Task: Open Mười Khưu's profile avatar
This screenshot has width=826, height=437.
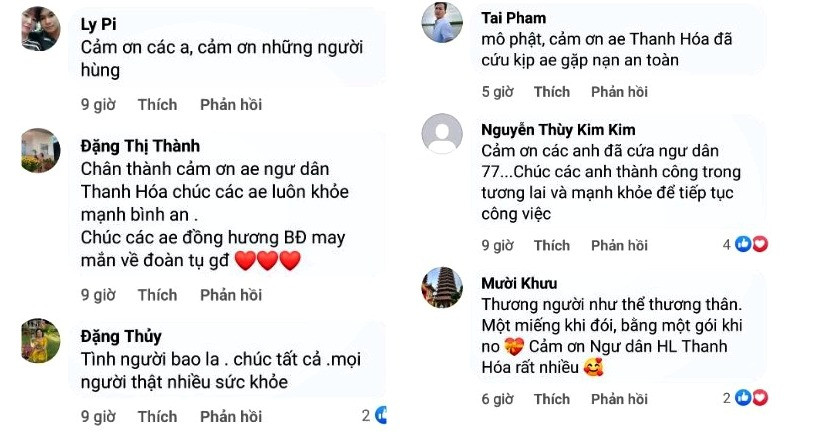Action: click(x=441, y=286)
